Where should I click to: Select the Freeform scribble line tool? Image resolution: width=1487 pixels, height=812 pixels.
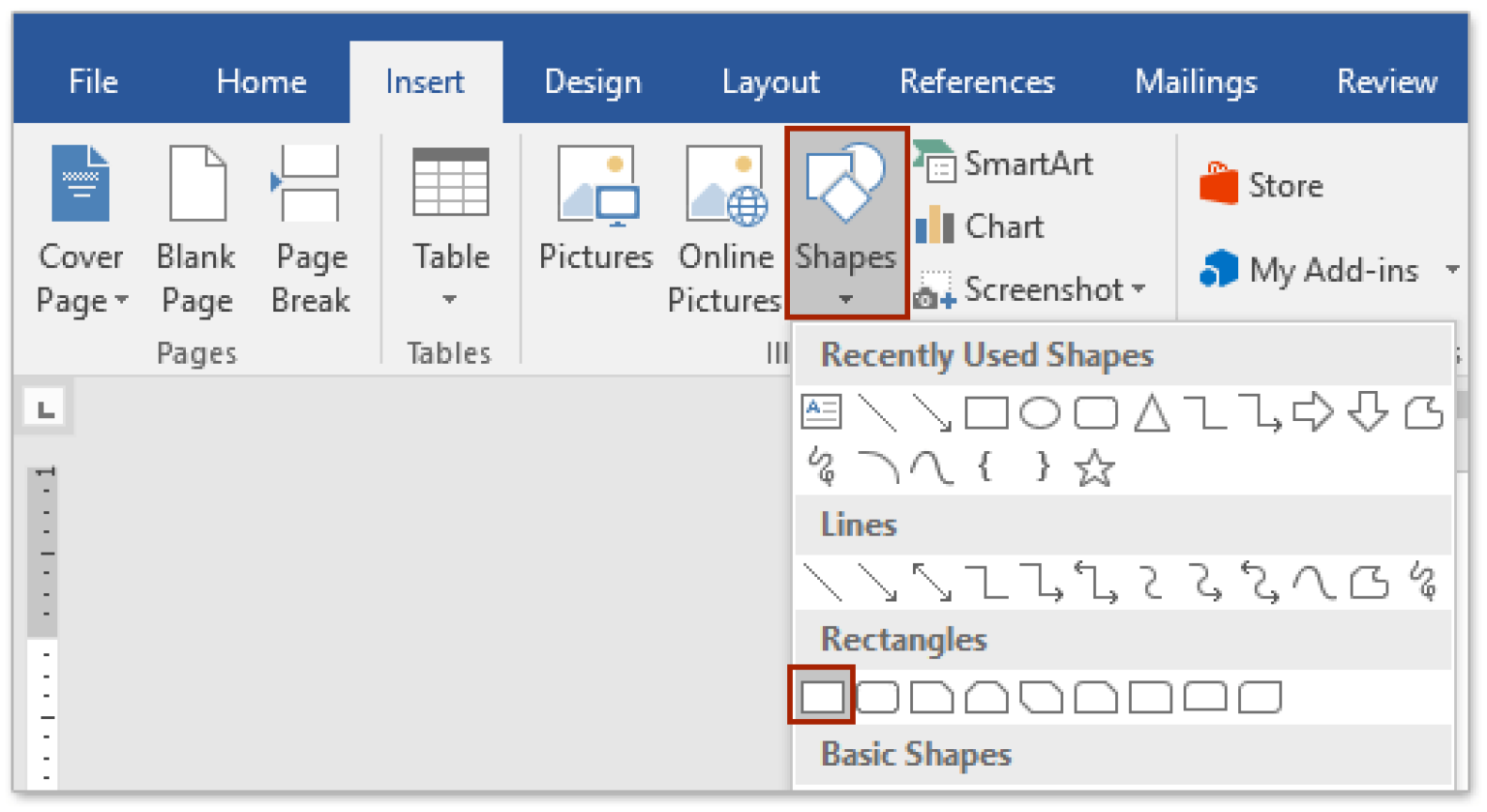(1423, 583)
